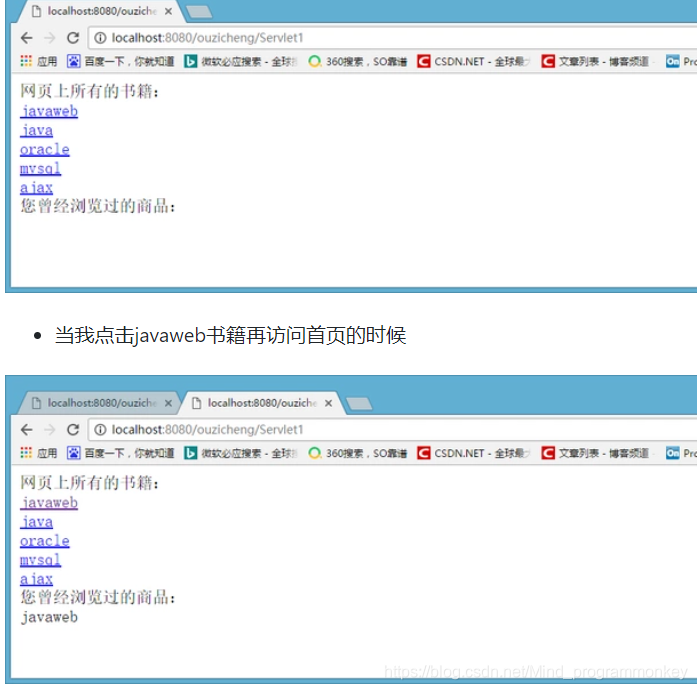The width and height of the screenshot is (697, 690).
Task: Open the visited javaweb link in lower page
Action: point(49,502)
